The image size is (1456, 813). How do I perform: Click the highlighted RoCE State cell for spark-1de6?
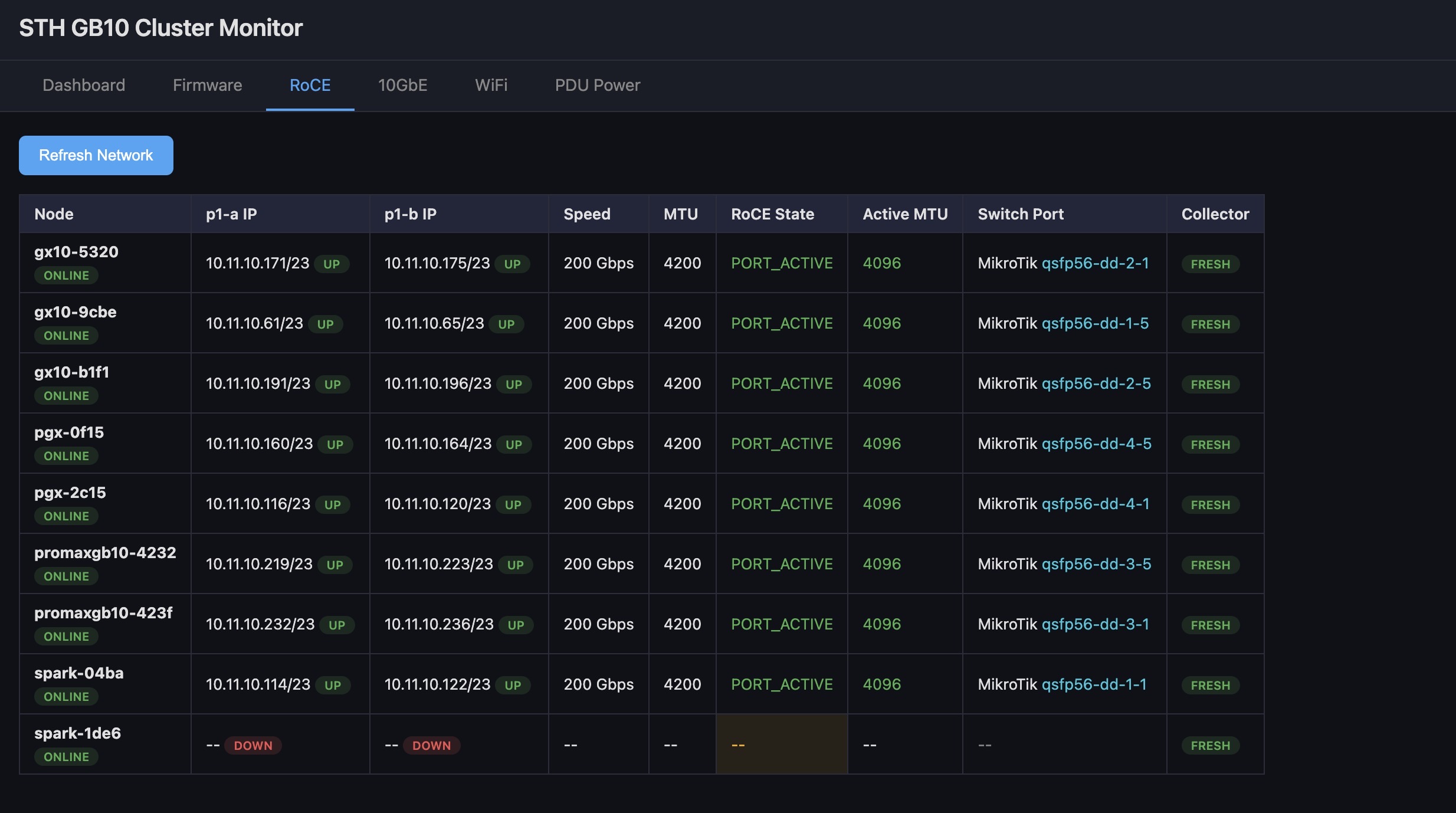(x=781, y=745)
